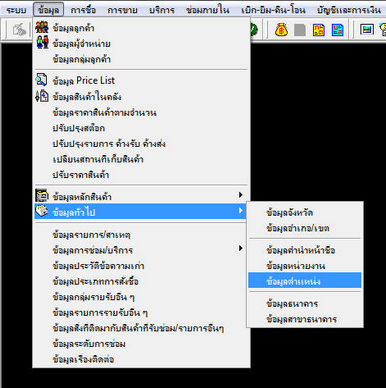Click the disabled hand toolbar icon
Image resolution: width=386 pixels, height=388 pixels.
[19, 30]
